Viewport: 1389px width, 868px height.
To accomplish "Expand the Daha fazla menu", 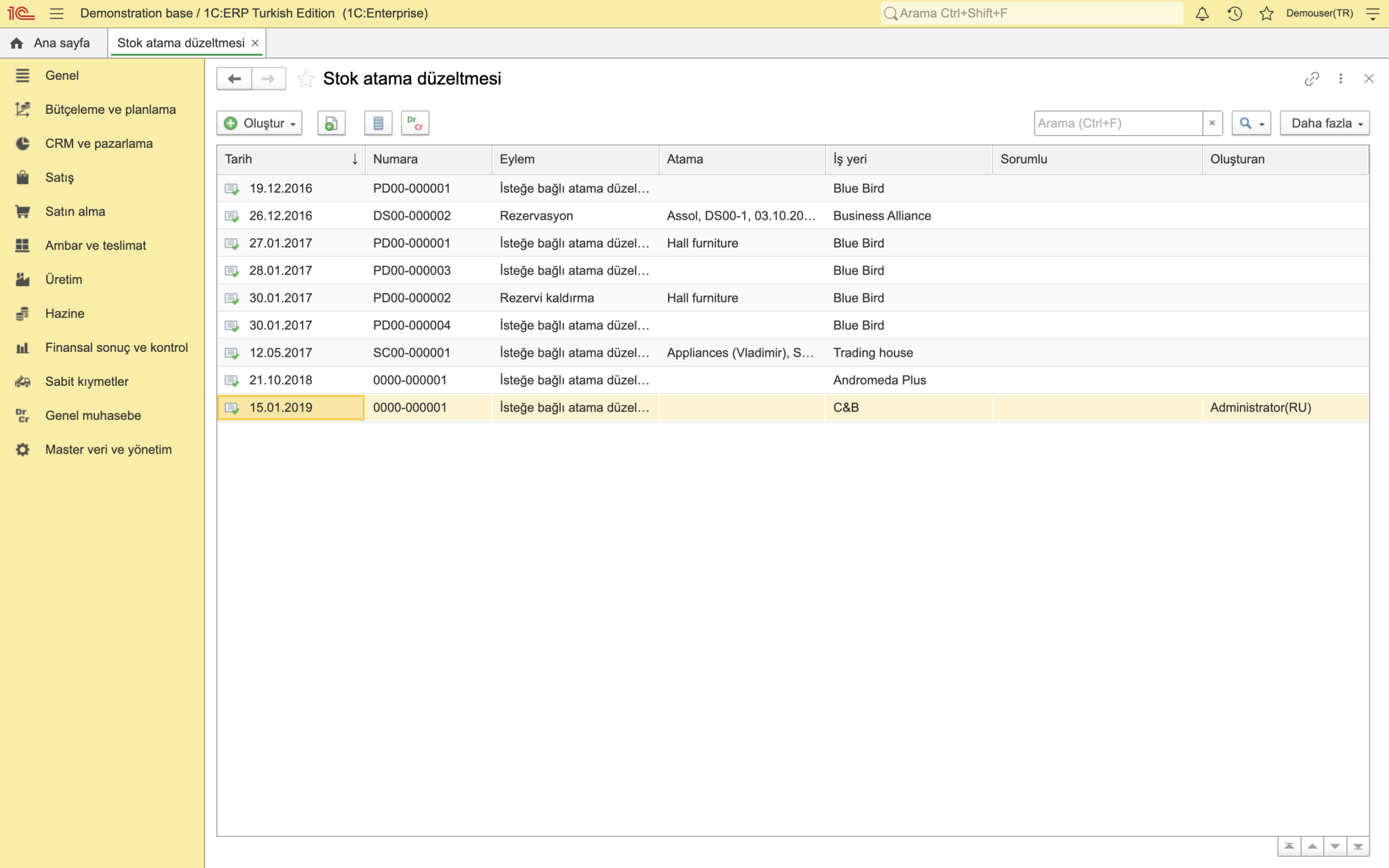I will pyautogui.click(x=1325, y=123).
